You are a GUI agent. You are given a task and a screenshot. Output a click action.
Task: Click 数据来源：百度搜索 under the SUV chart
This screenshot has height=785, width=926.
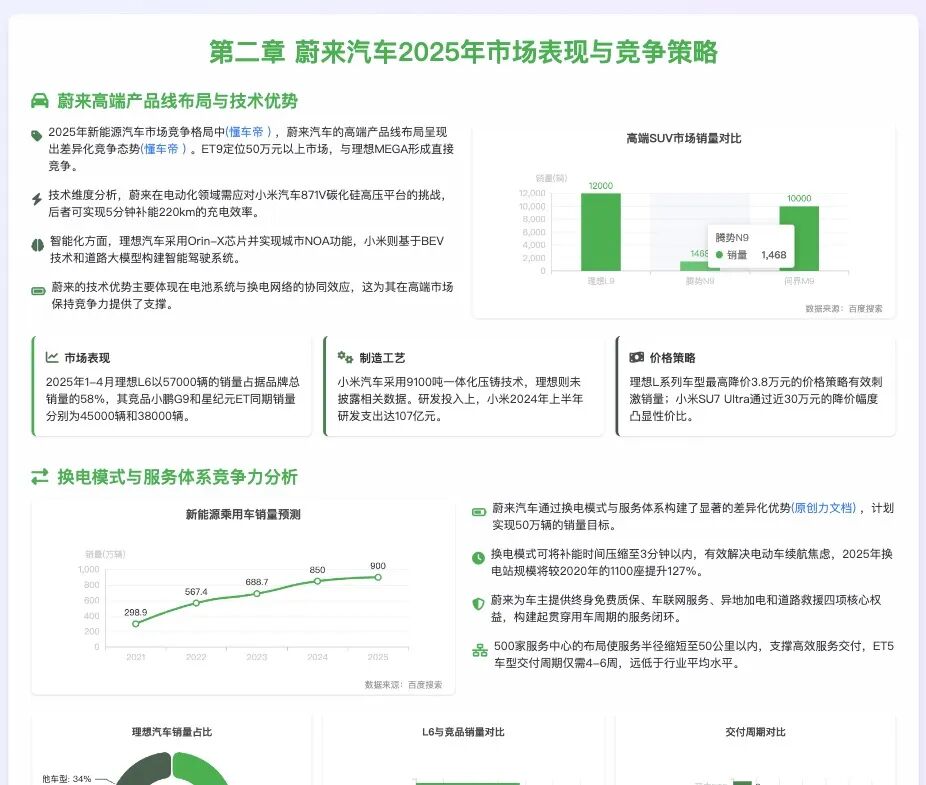click(x=844, y=308)
